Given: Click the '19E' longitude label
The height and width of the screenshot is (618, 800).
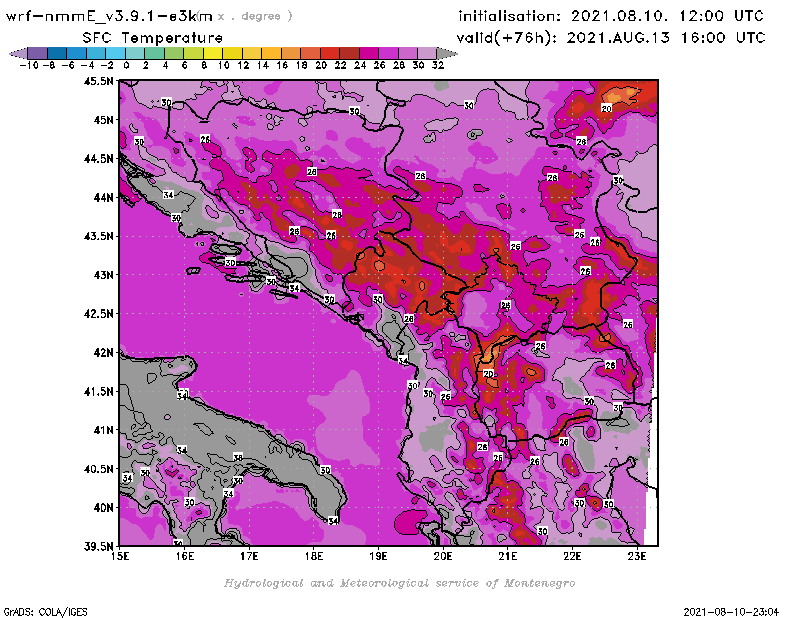Looking at the screenshot, I should coord(379,556).
